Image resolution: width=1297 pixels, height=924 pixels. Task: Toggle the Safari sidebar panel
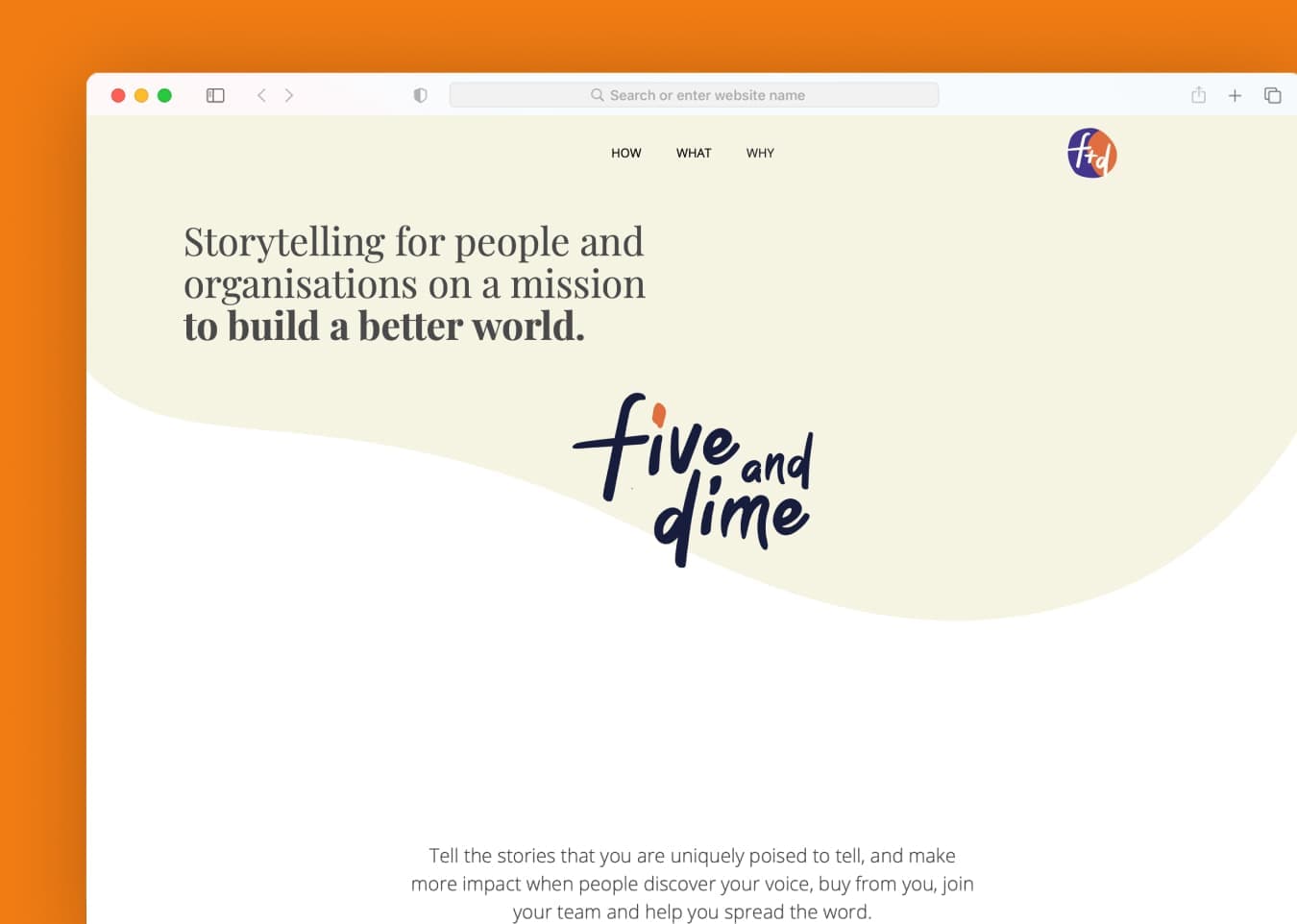point(215,95)
